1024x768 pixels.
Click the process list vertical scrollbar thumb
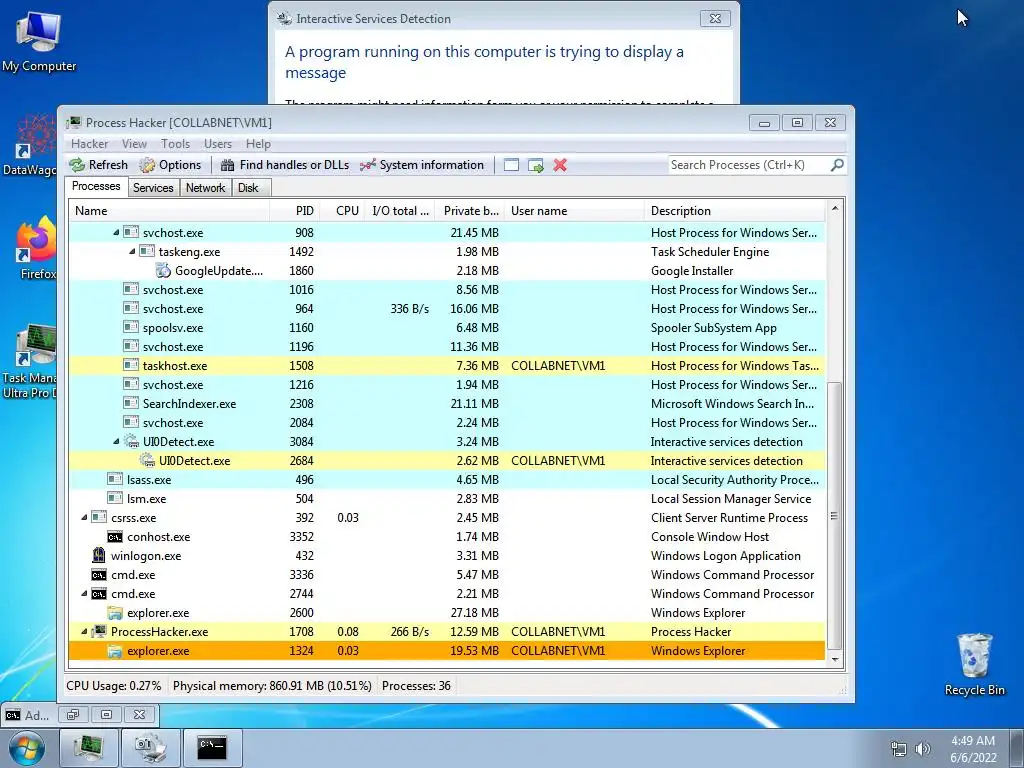coord(834,516)
